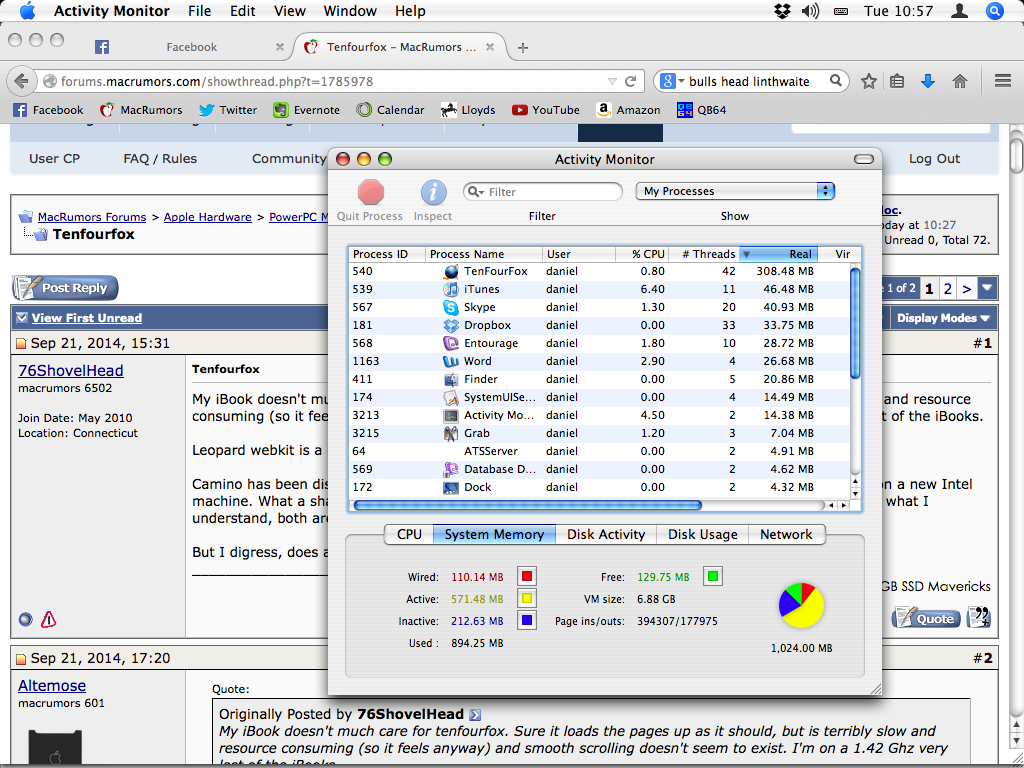Bookmark this page with the star icon

pos(869,82)
